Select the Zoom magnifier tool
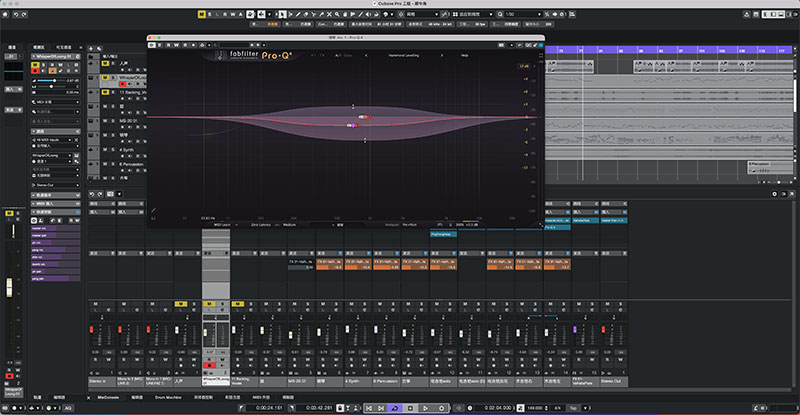The image size is (800, 415). point(337,14)
